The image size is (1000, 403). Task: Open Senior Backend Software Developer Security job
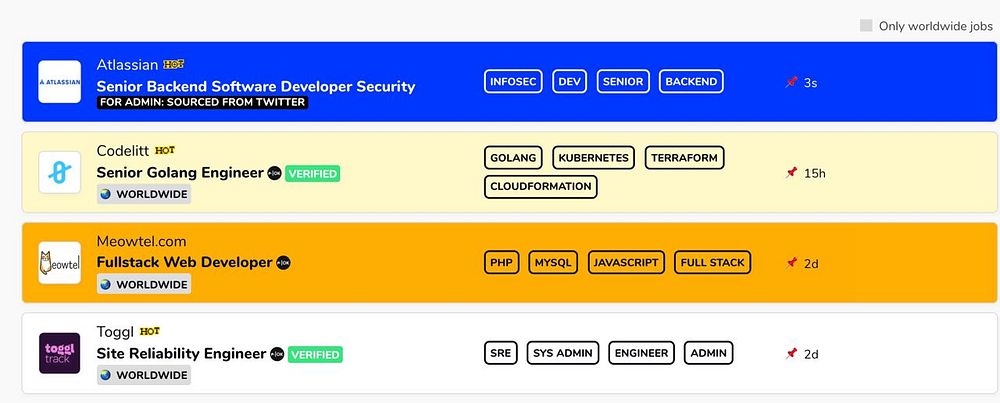[256, 87]
